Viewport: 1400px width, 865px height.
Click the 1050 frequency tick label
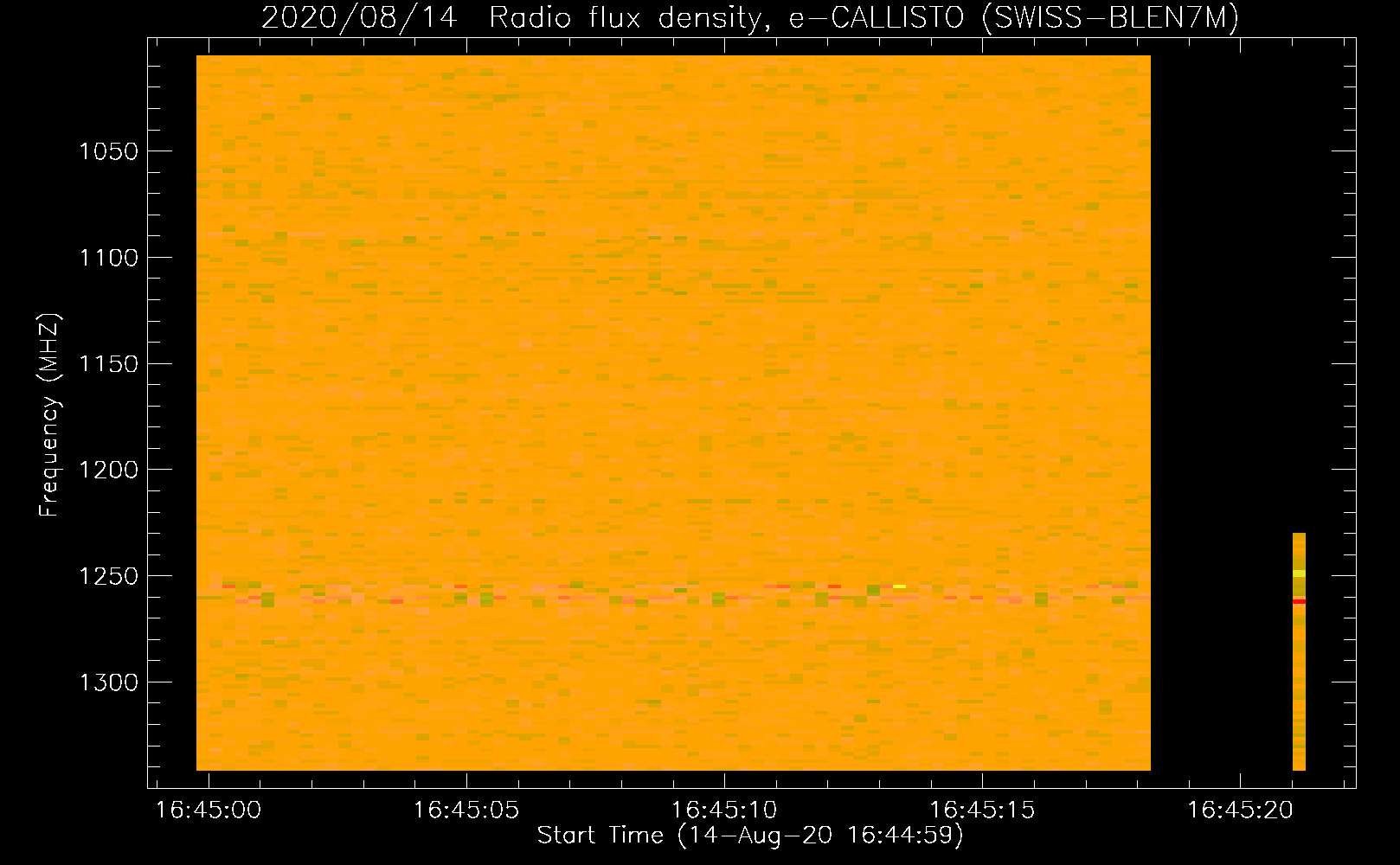[108, 151]
